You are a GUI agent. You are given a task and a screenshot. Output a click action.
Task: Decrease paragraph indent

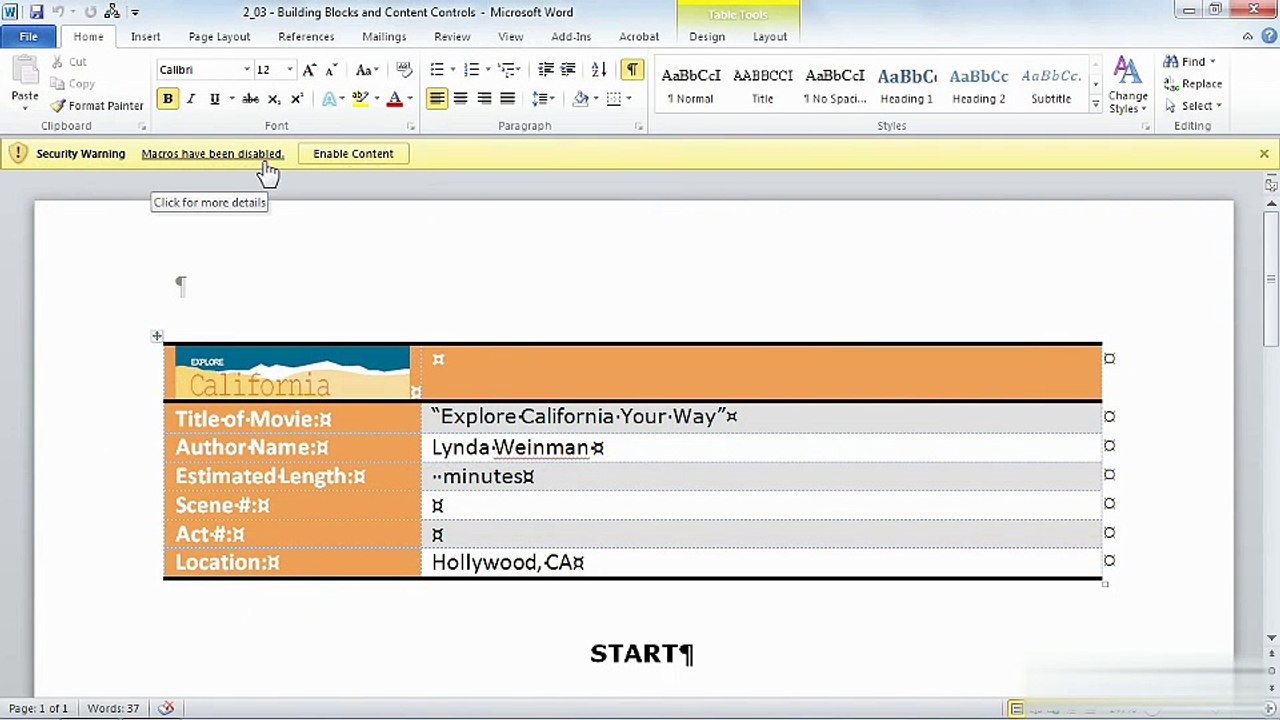point(546,70)
